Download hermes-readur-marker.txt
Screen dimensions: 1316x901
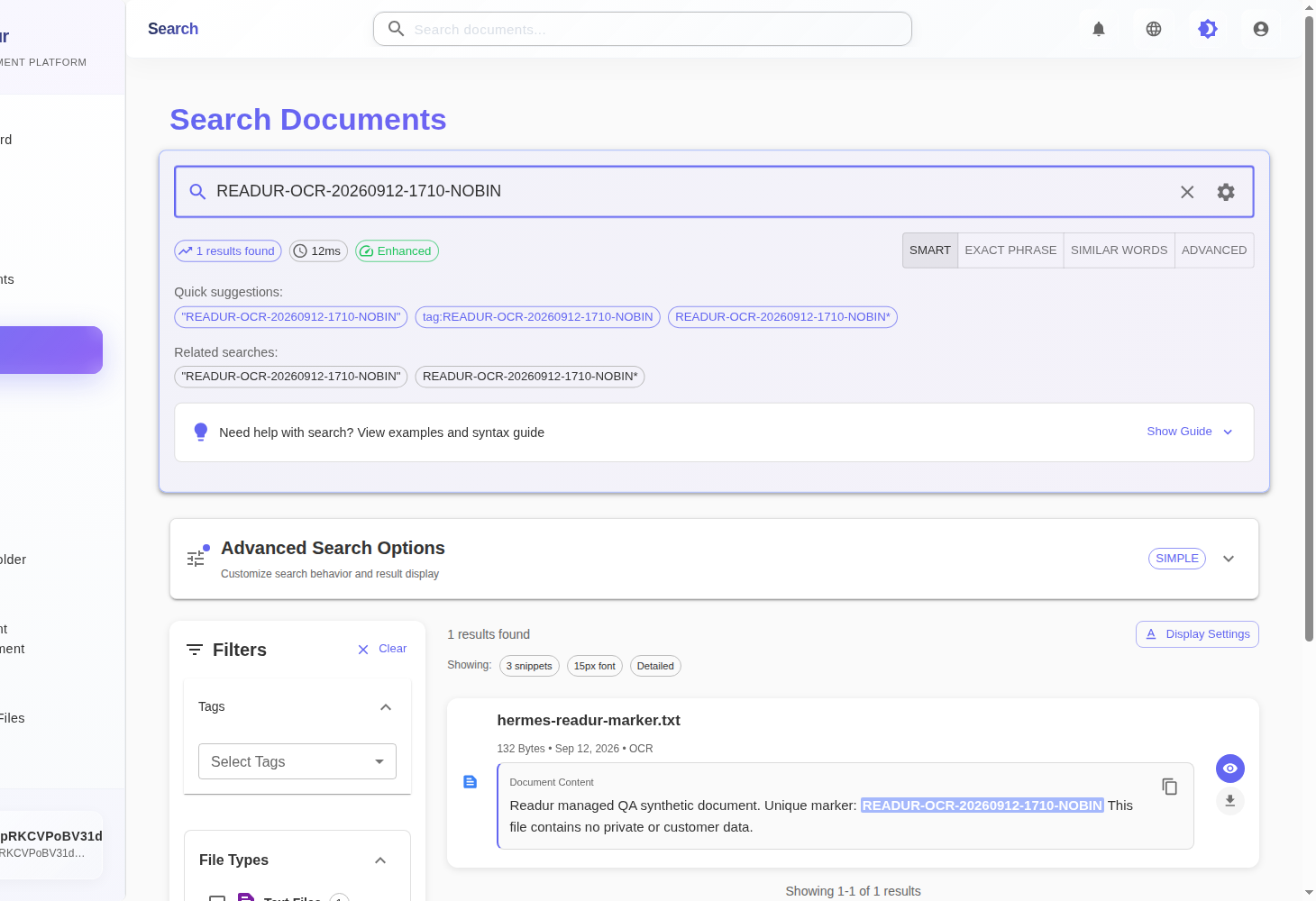(1230, 800)
